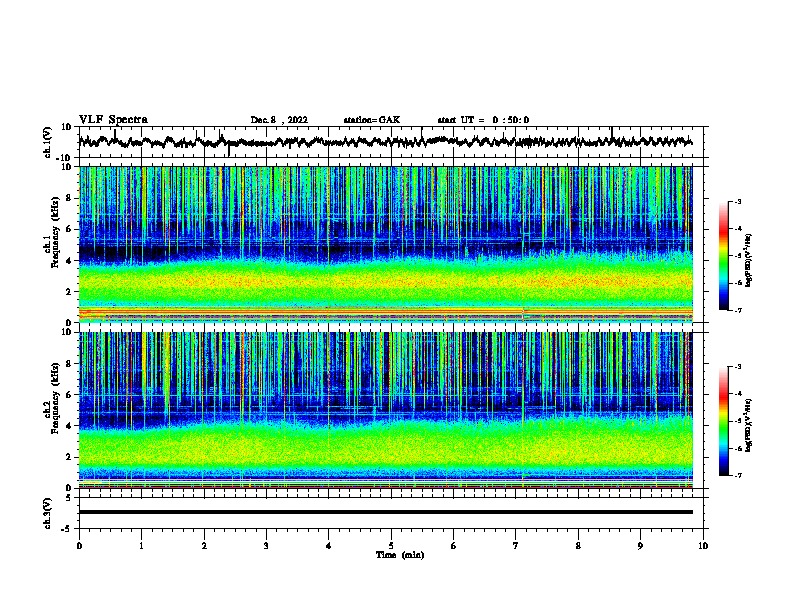Image resolution: width=792 pixels, height=612 pixels.
Task: Click the ch.2 spectrogram "6" kHz tick label
Action: pos(69,395)
